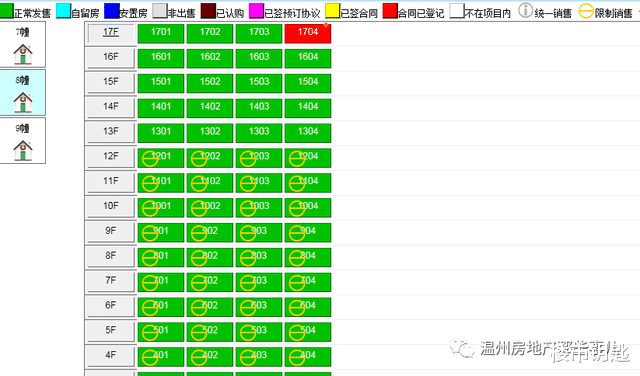Select the 15F floor button
Image resolution: width=640 pixels, height=376 pixels.
point(111,83)
